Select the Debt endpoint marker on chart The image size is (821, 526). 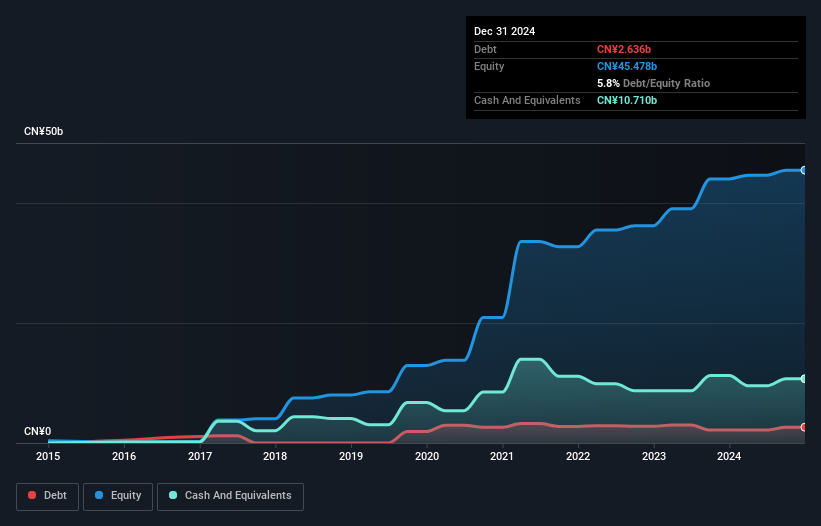tap(804, 427)
